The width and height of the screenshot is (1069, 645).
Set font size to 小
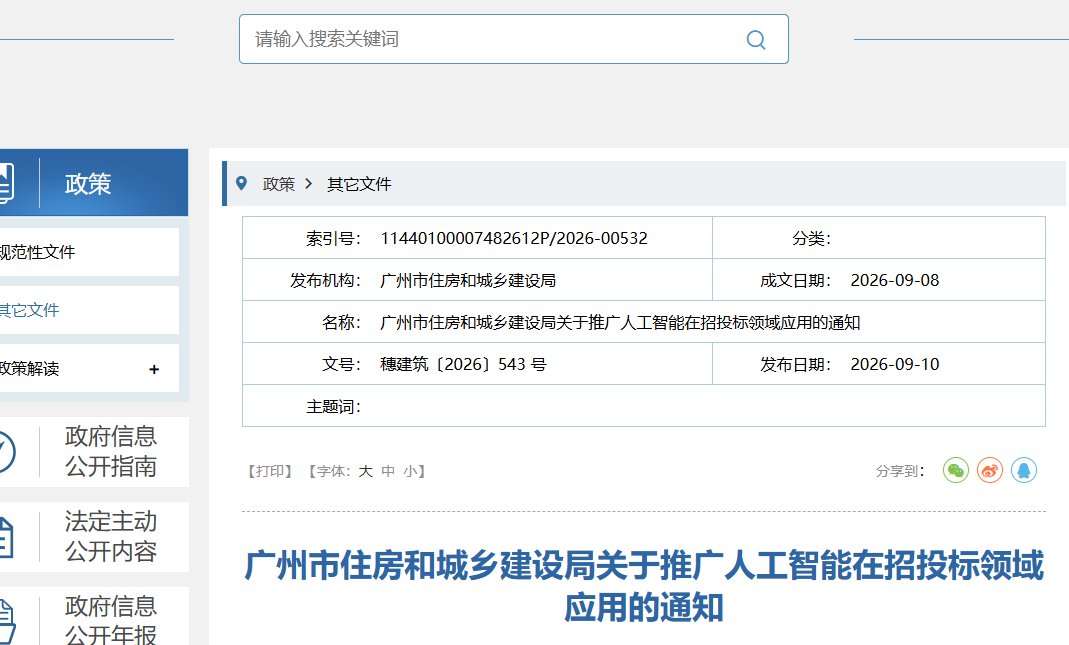point(410,471)
